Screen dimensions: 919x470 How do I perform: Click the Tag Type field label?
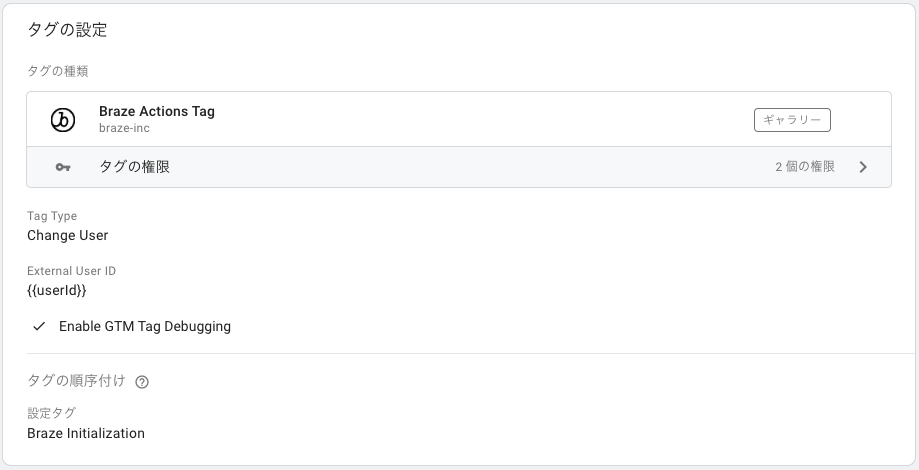coord(52,216)
